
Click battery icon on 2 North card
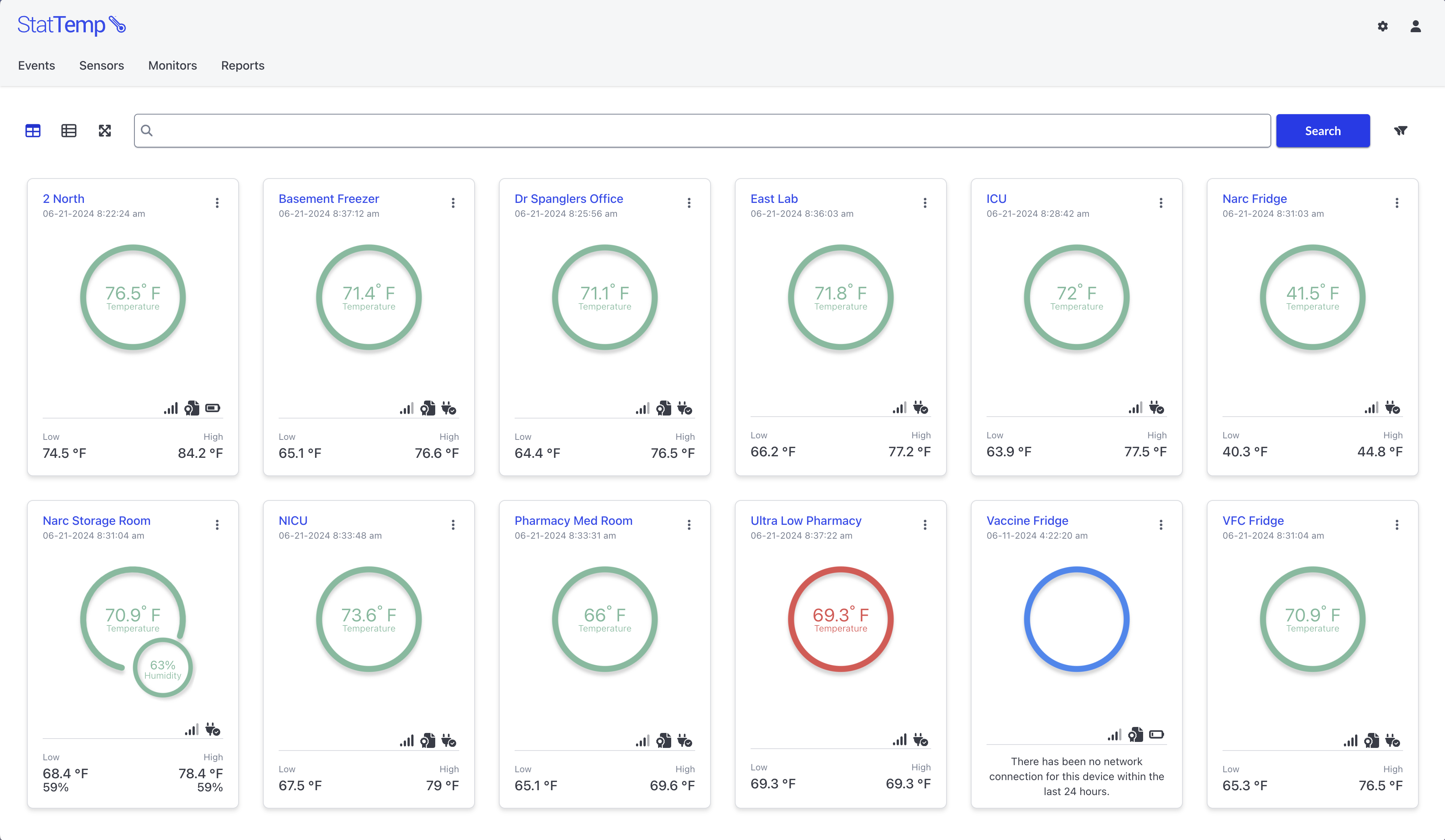click(213, 408)
